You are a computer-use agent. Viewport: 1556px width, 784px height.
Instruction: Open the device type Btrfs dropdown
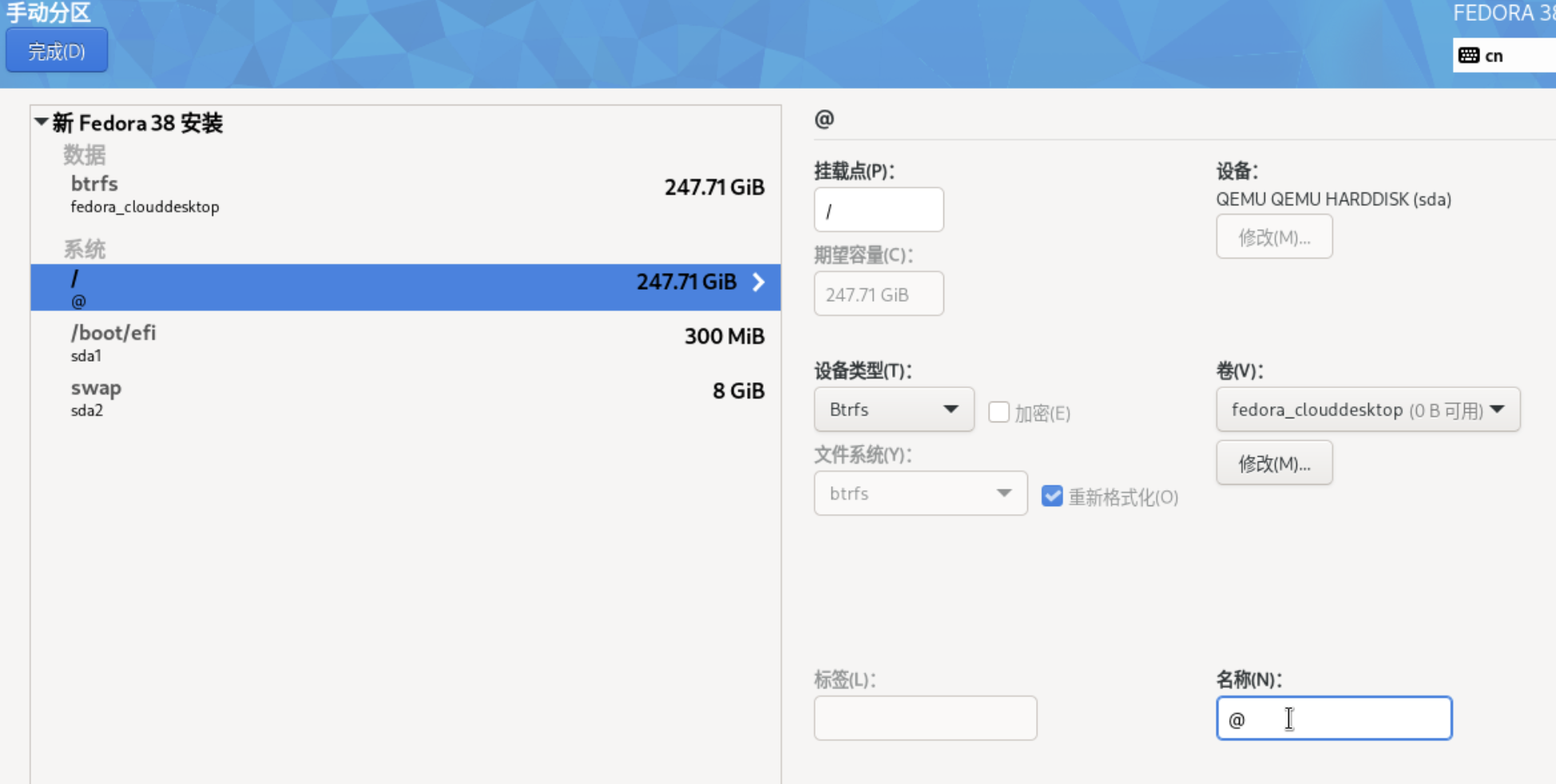click(894, 410)
